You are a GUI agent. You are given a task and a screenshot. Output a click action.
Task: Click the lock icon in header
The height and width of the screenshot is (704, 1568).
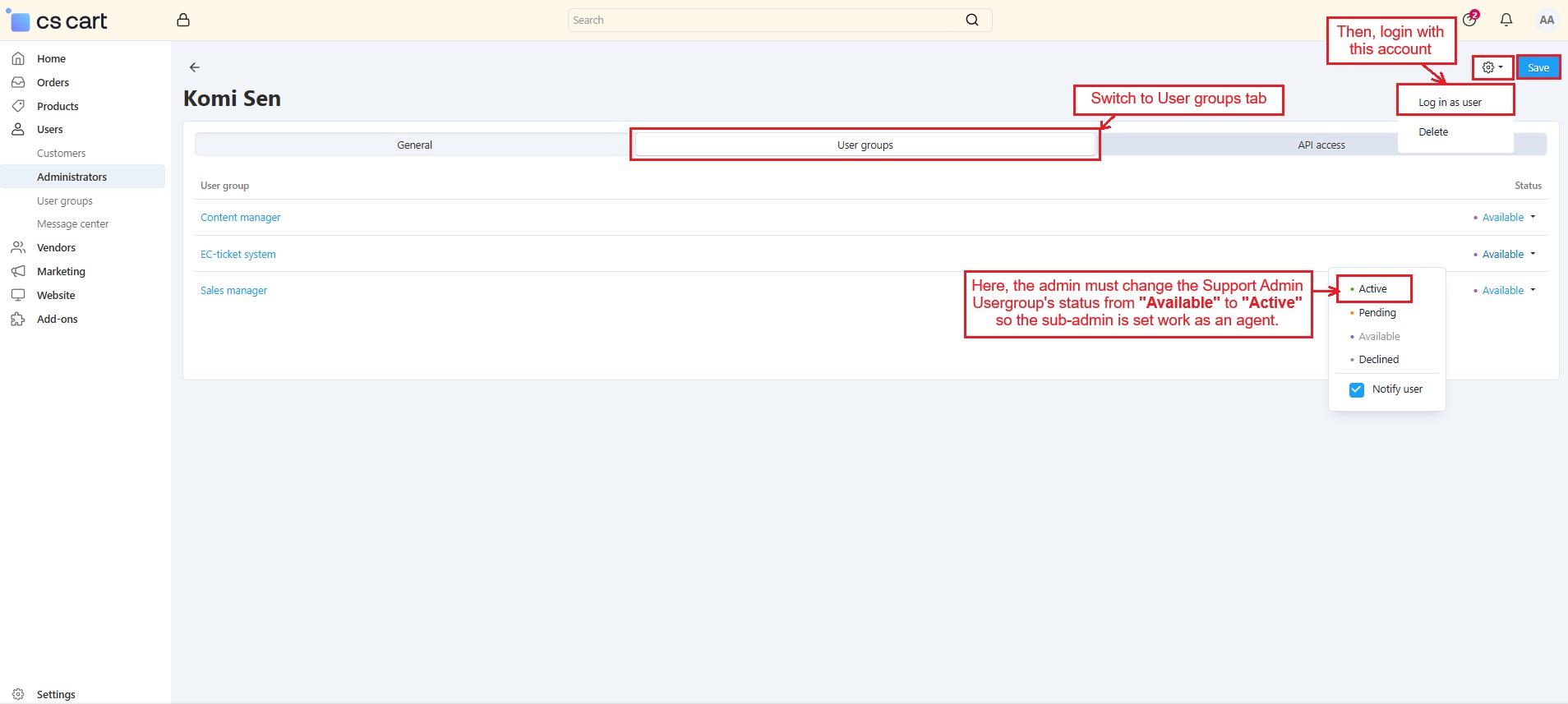click(x=183, y=21)
